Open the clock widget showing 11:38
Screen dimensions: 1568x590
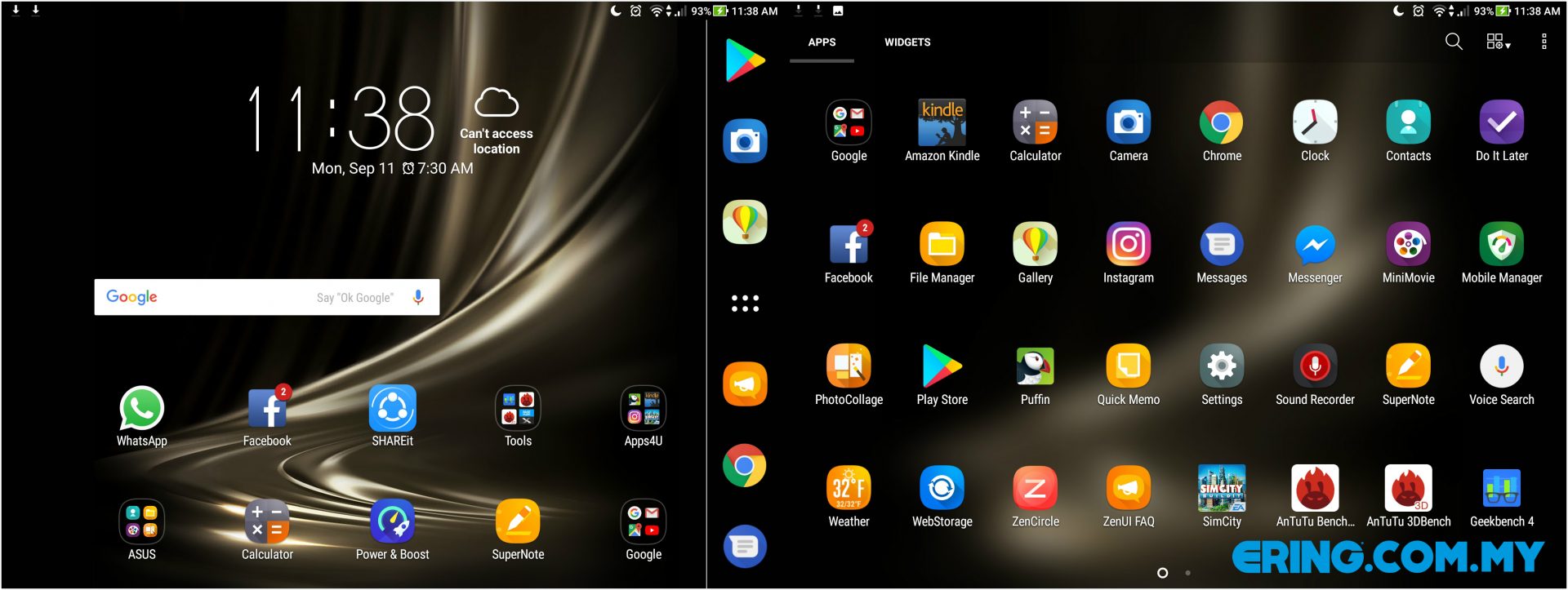point(341,119)
